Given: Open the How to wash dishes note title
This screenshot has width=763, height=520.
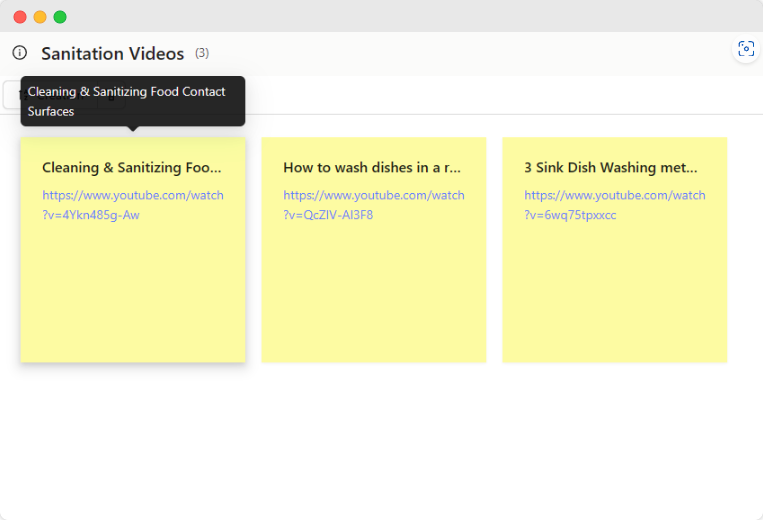Looking at the screenshot, I should click(x=372, y=167).
